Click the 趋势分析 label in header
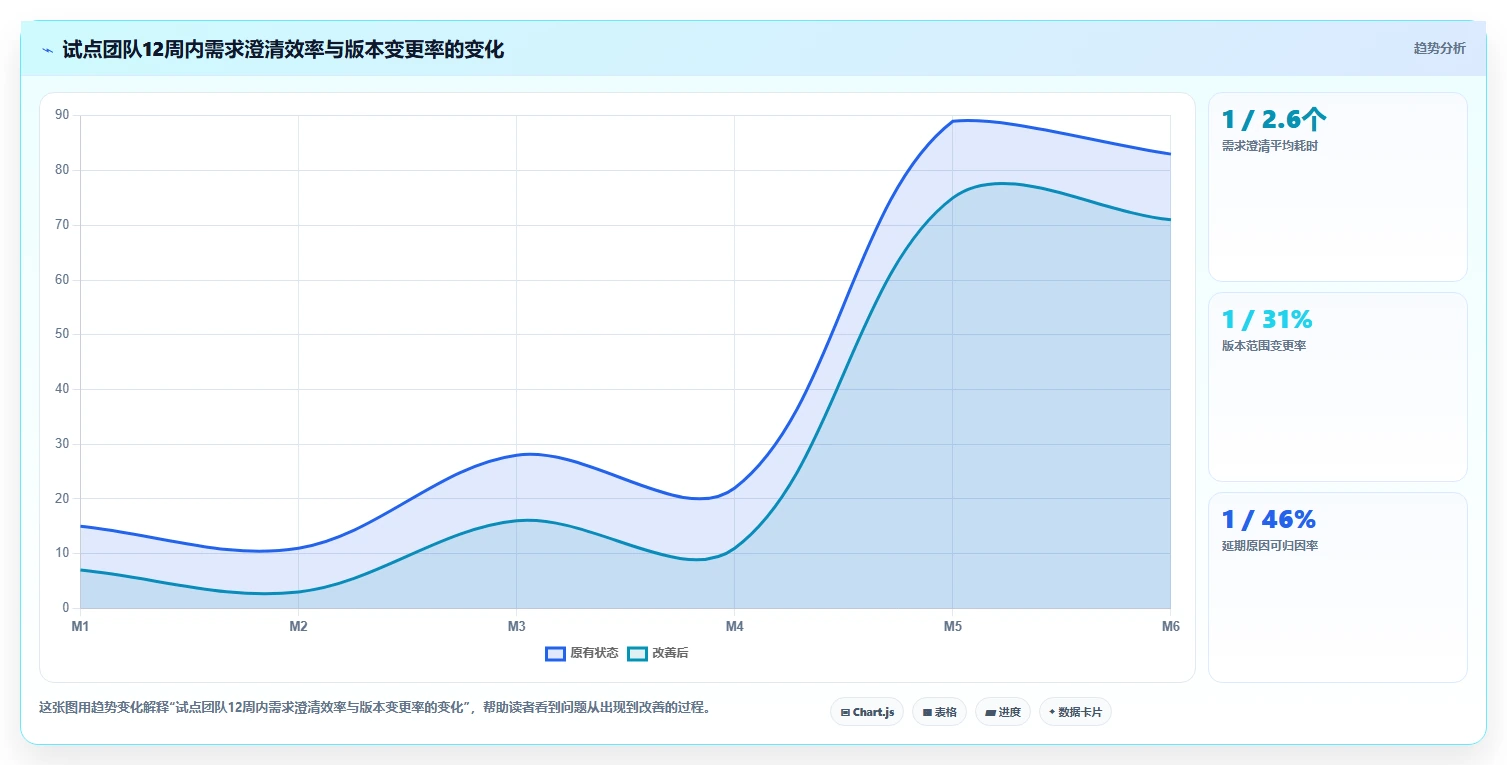The width and height of the screenshot is (1507, 765). click(1439, 48)
